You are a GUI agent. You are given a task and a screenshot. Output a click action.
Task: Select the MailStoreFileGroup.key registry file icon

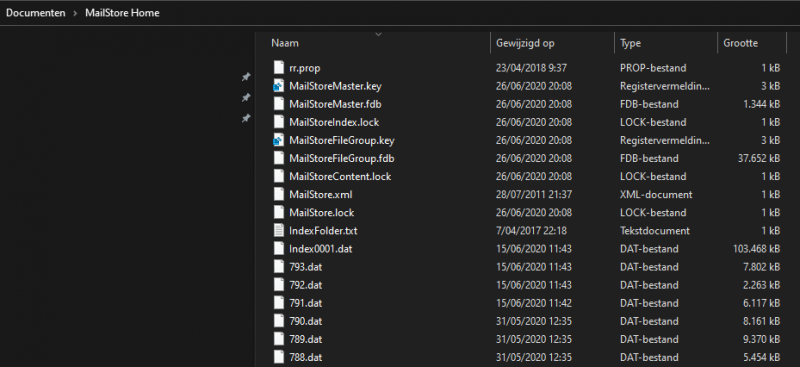pyautogui.click(x=278, y=140)
